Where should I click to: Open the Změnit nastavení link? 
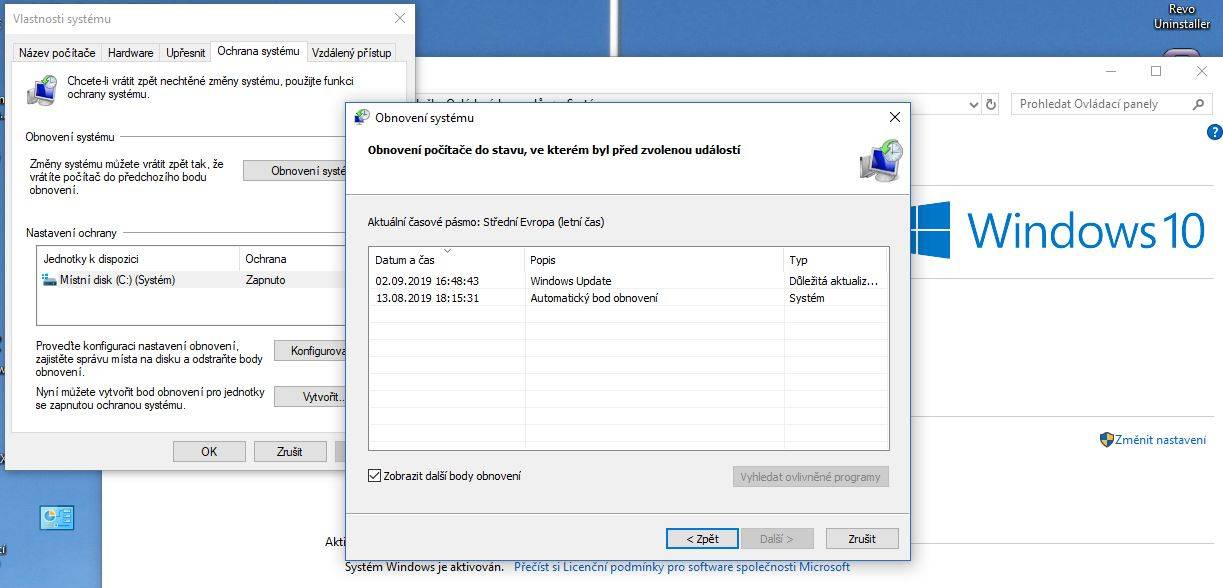click(x=1161, y=440)
